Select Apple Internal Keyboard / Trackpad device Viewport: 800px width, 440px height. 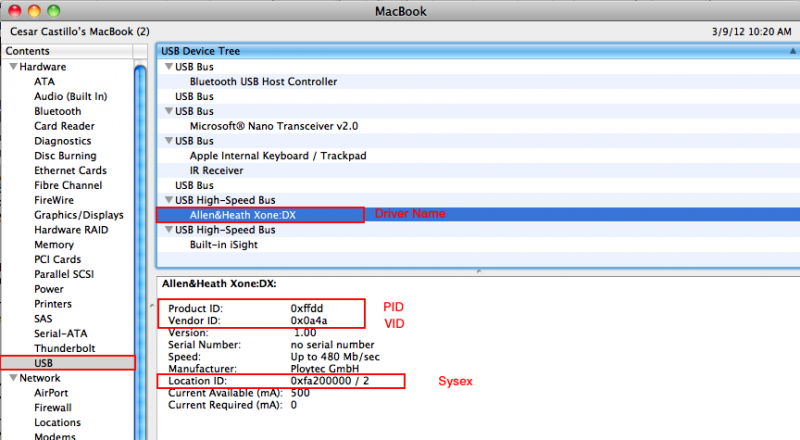point(278,156)
